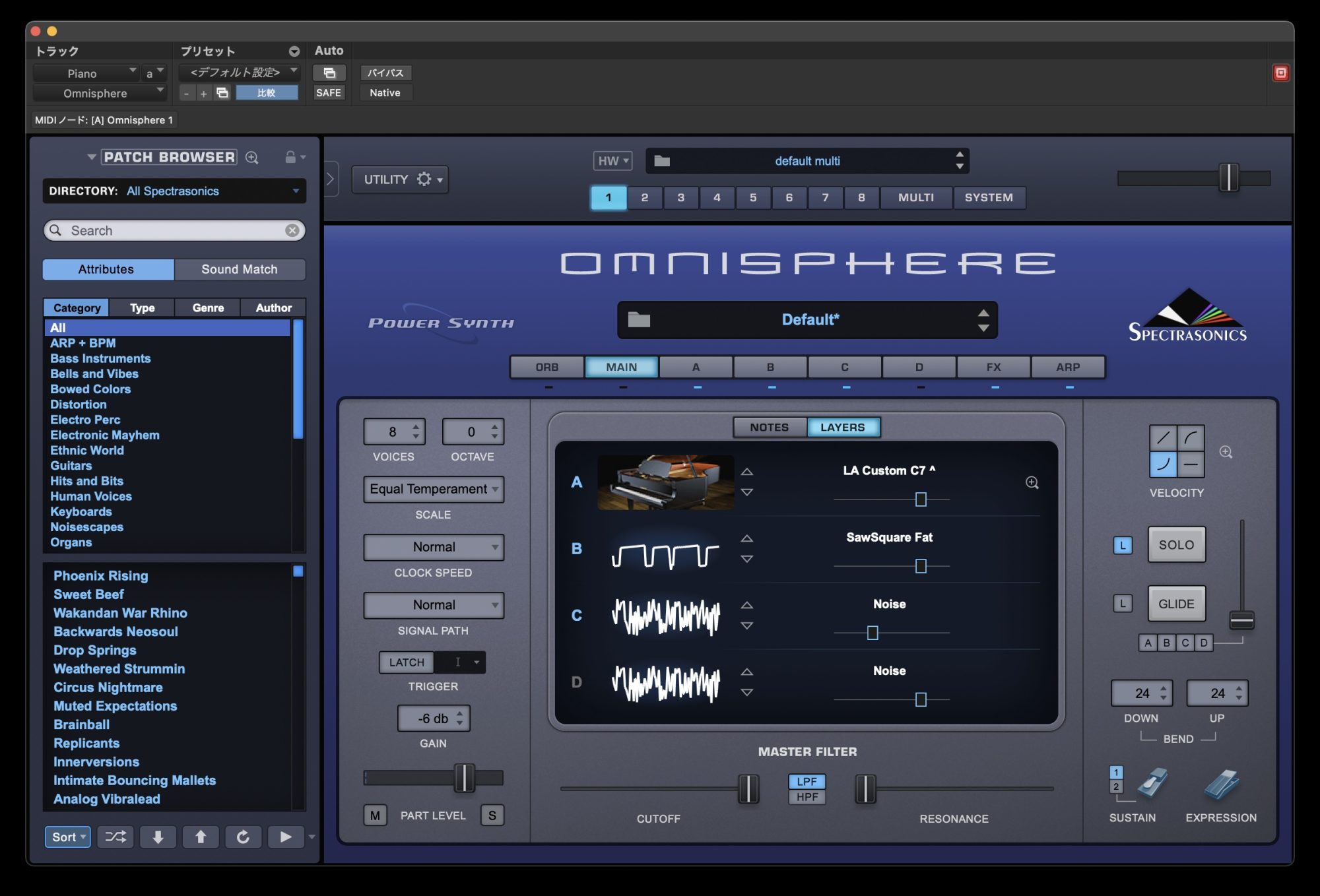Enable the LATCH trigger button
The image size is (1320, 896).
pyautogui.click(x=407, y=662)
